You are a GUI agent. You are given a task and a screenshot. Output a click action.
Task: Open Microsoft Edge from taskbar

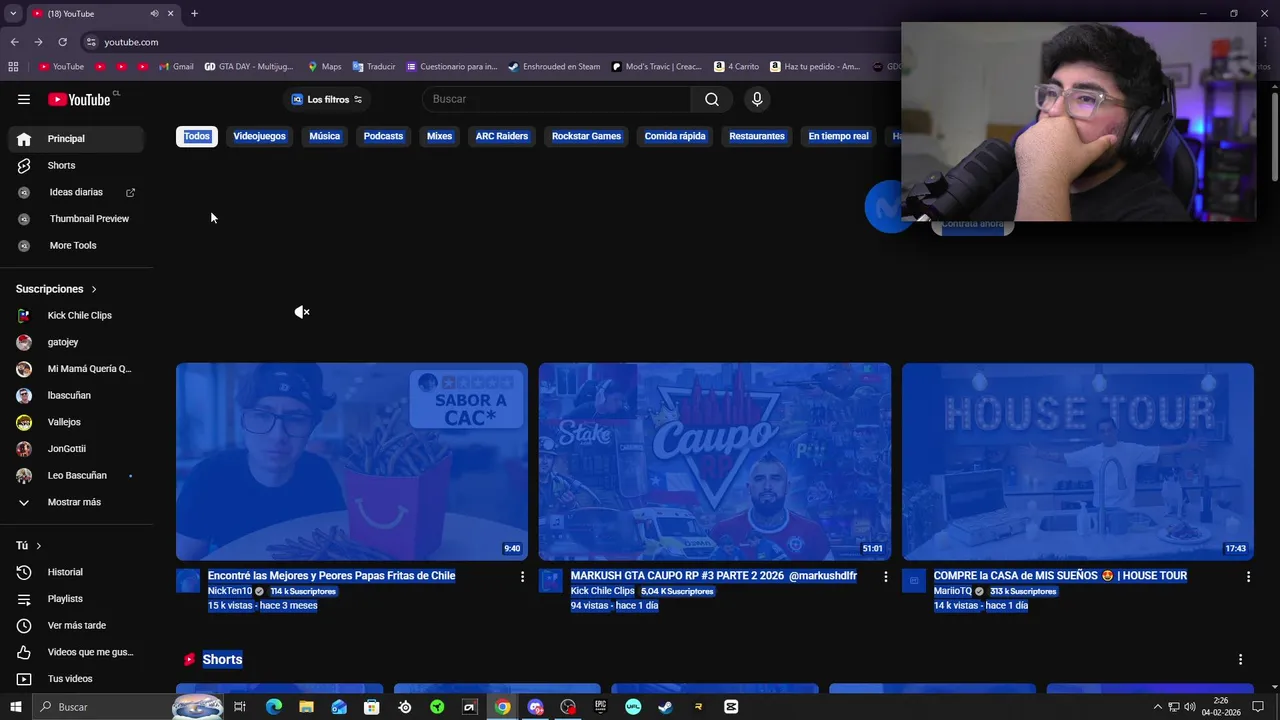point(273,707)
